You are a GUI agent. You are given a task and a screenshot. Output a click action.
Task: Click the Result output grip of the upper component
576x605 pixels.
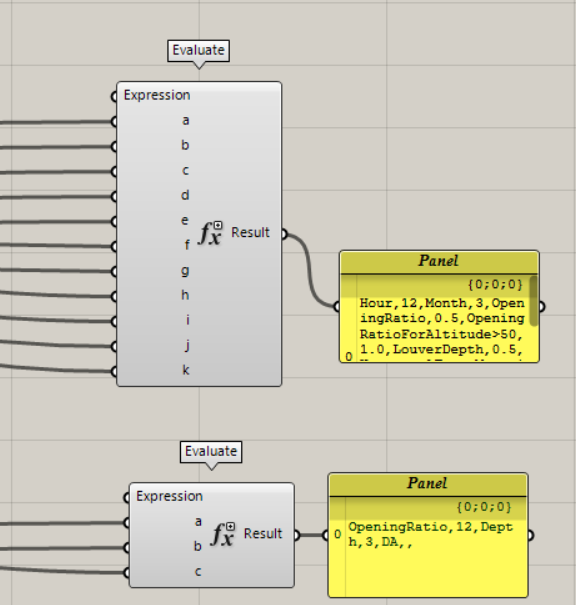pos(284,234)
